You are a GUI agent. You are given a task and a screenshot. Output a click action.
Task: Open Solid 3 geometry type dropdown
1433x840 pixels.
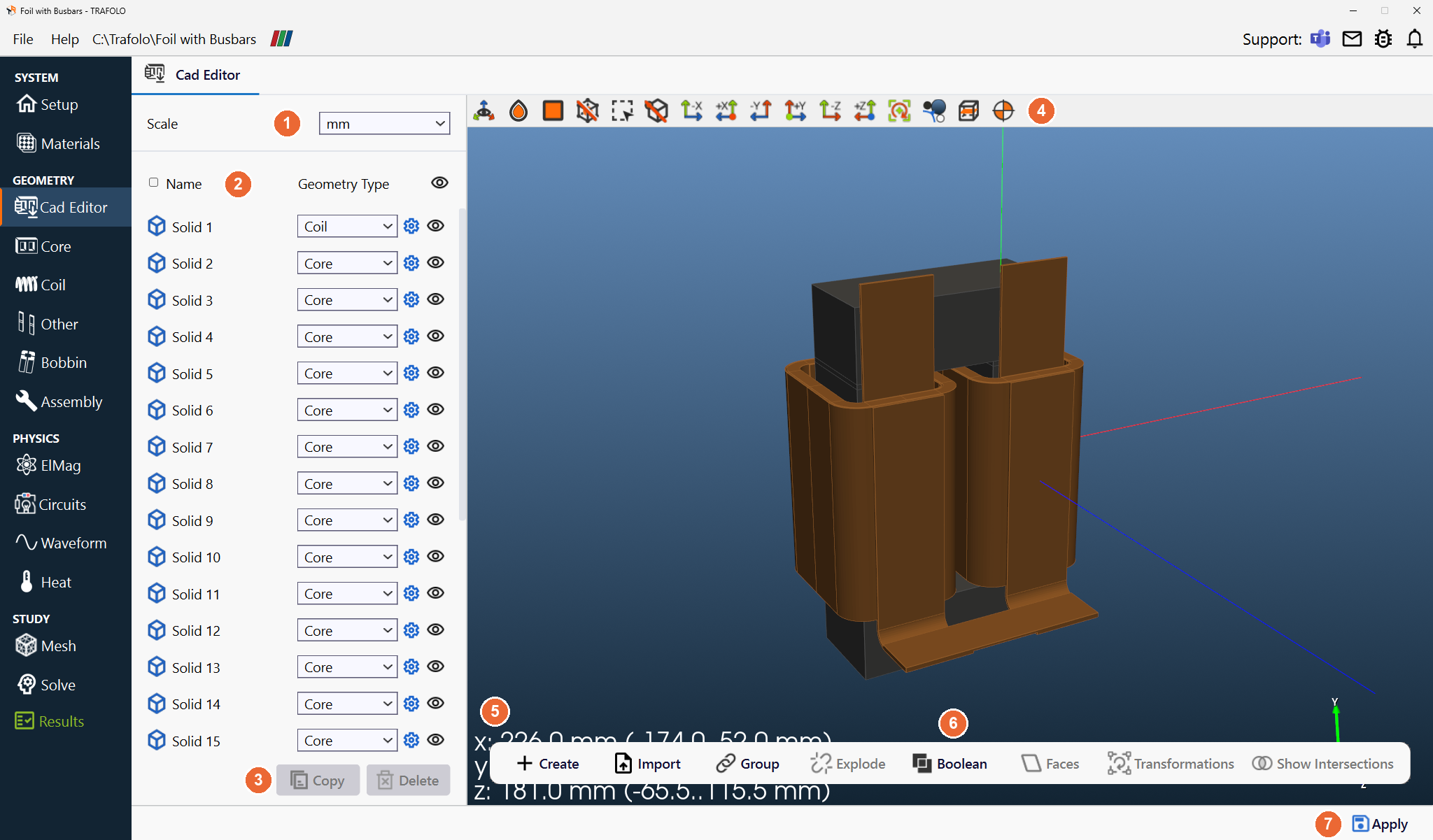tap(347, 299)
